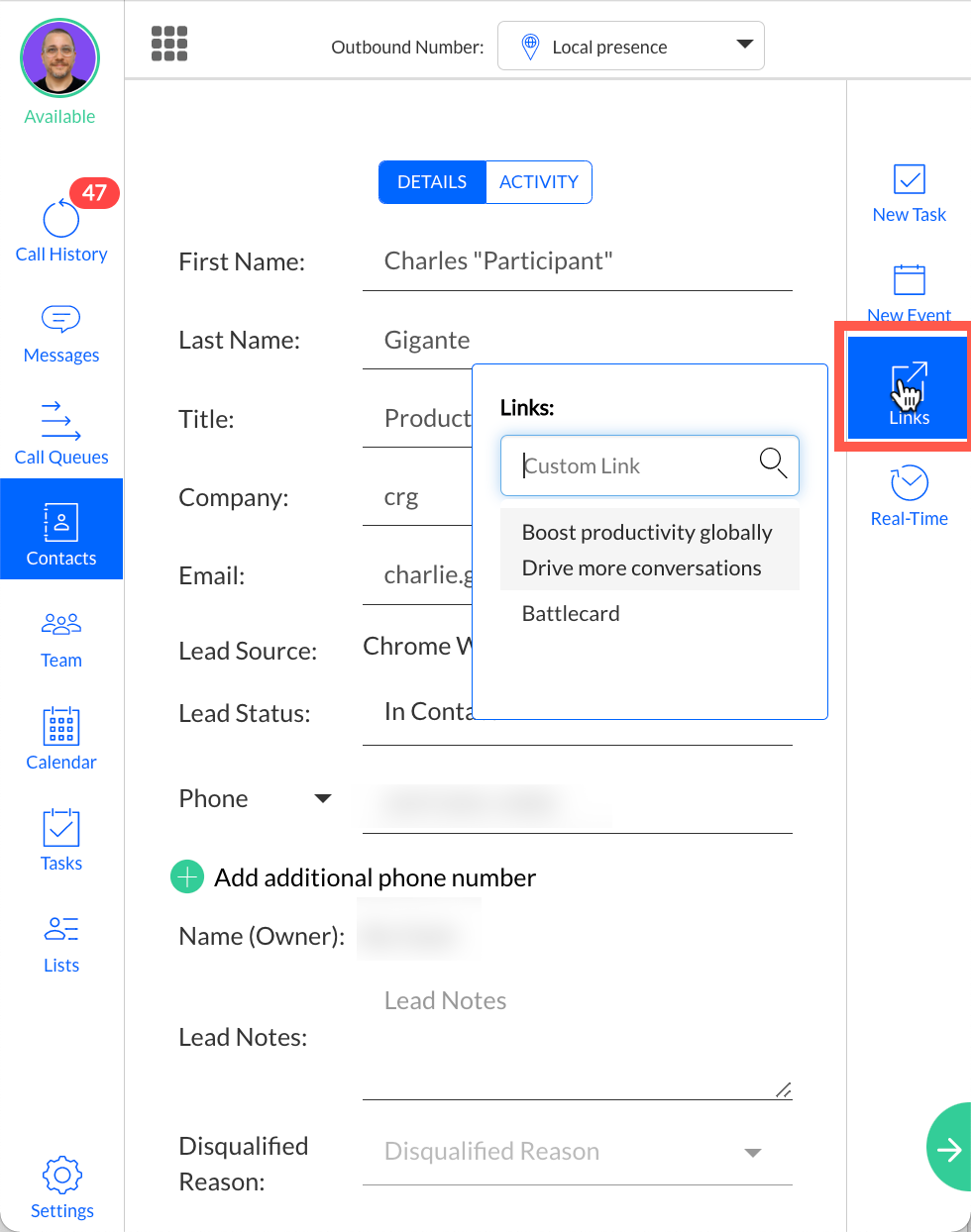971x1232 pixels.
Task: Open Call History in sidebar
Action: [61, 231]
